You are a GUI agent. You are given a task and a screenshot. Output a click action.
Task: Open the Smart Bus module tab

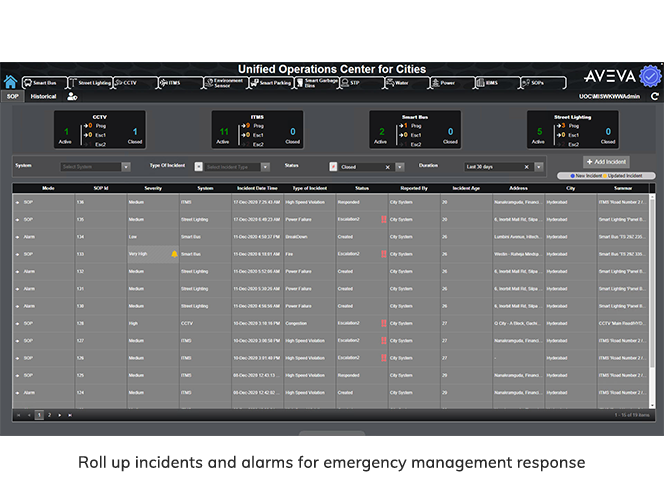click(x=45, y=83)
